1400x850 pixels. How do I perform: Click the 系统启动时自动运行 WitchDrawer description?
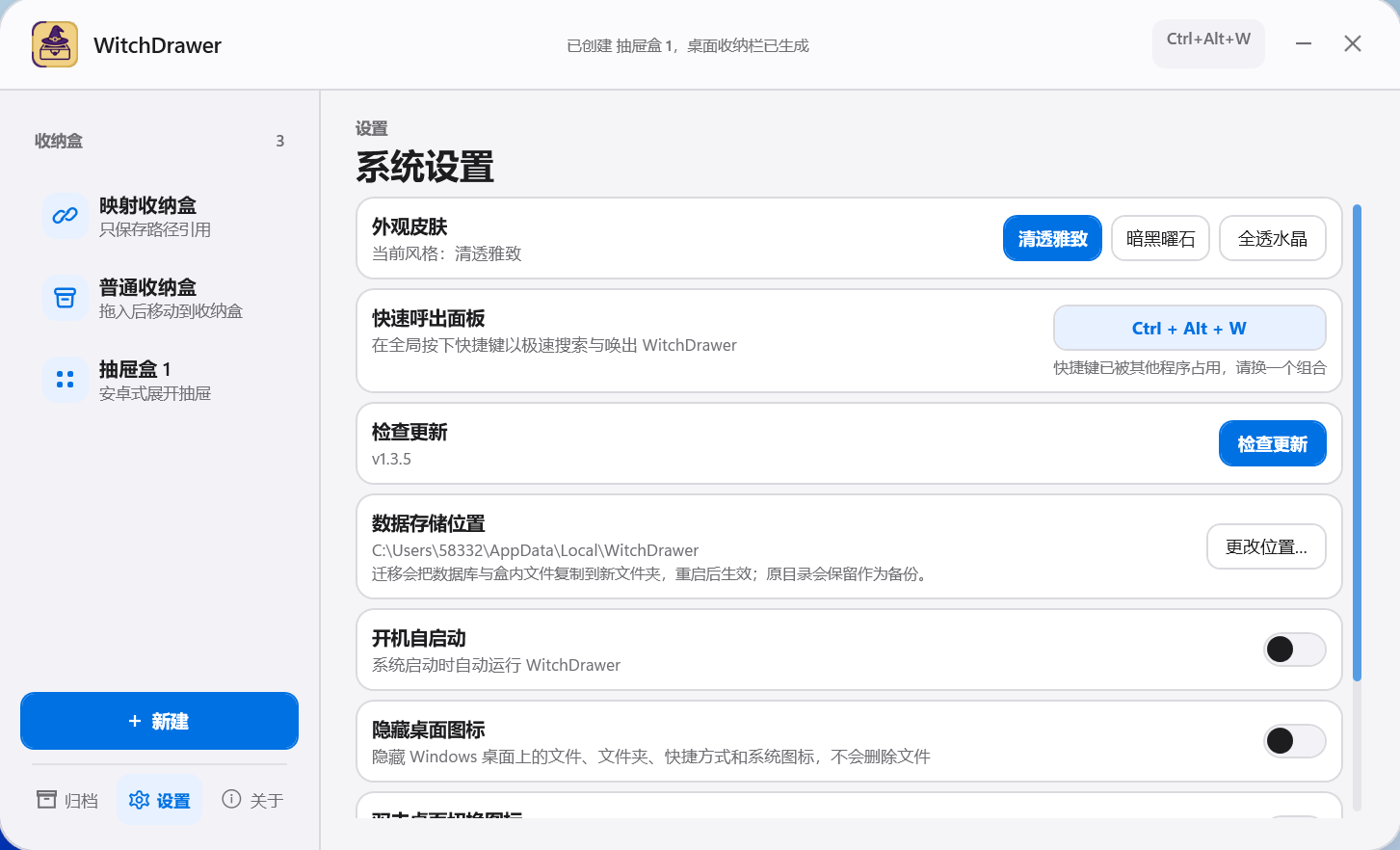pos(496,665)
